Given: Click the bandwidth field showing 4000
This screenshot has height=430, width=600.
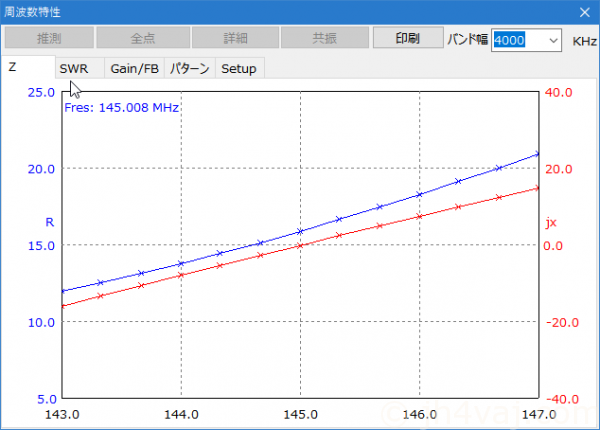Looking at the screenshot, I should (518, 39).
